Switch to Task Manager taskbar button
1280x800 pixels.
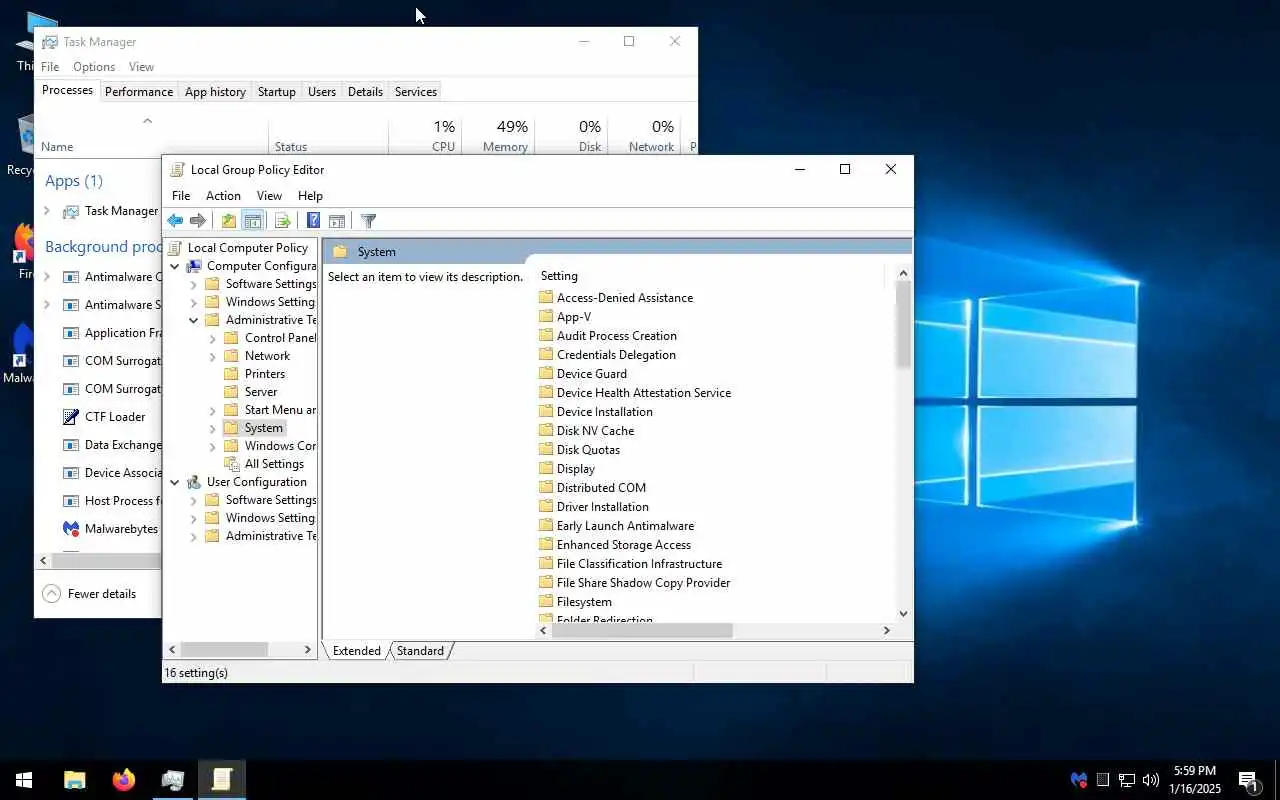pyautogui.click(x=172, y=780)
